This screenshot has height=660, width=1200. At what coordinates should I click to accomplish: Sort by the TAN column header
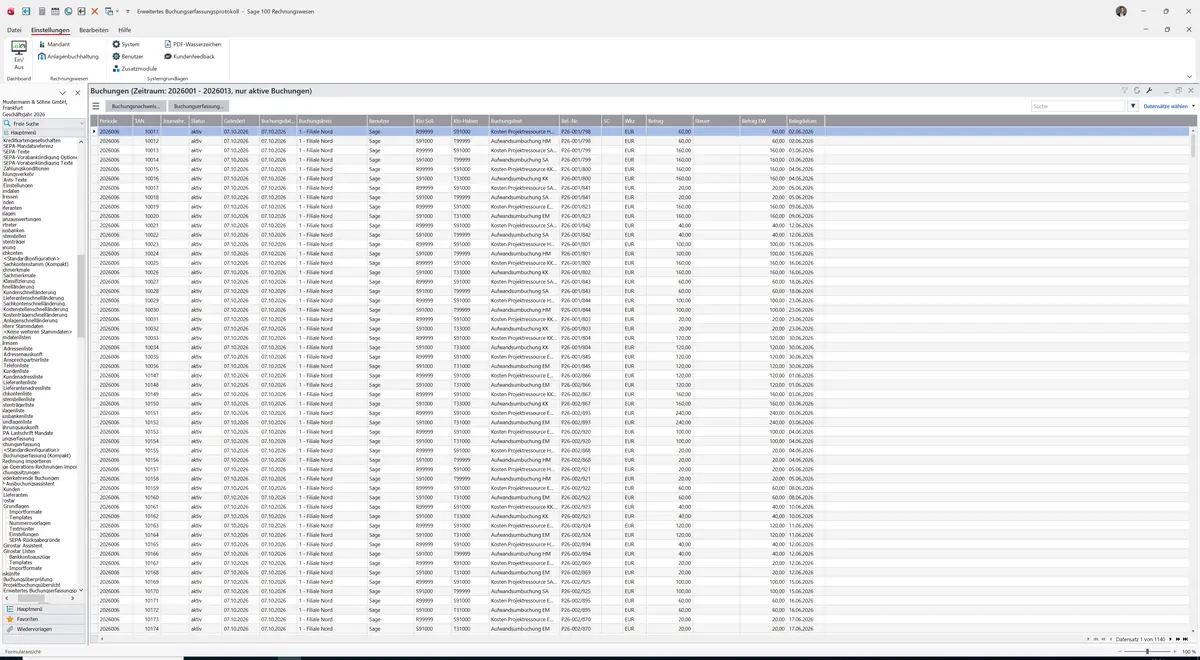(146, 121)
